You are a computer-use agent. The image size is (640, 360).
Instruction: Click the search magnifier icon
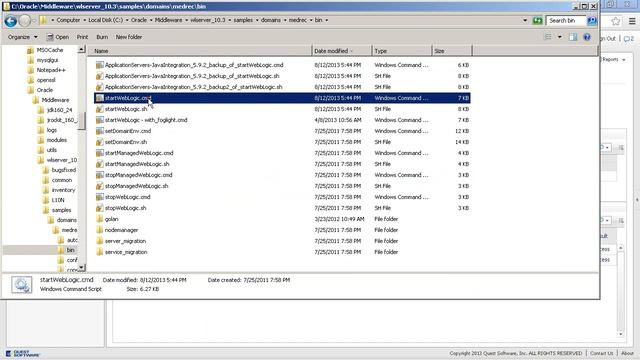pos(592,20)
